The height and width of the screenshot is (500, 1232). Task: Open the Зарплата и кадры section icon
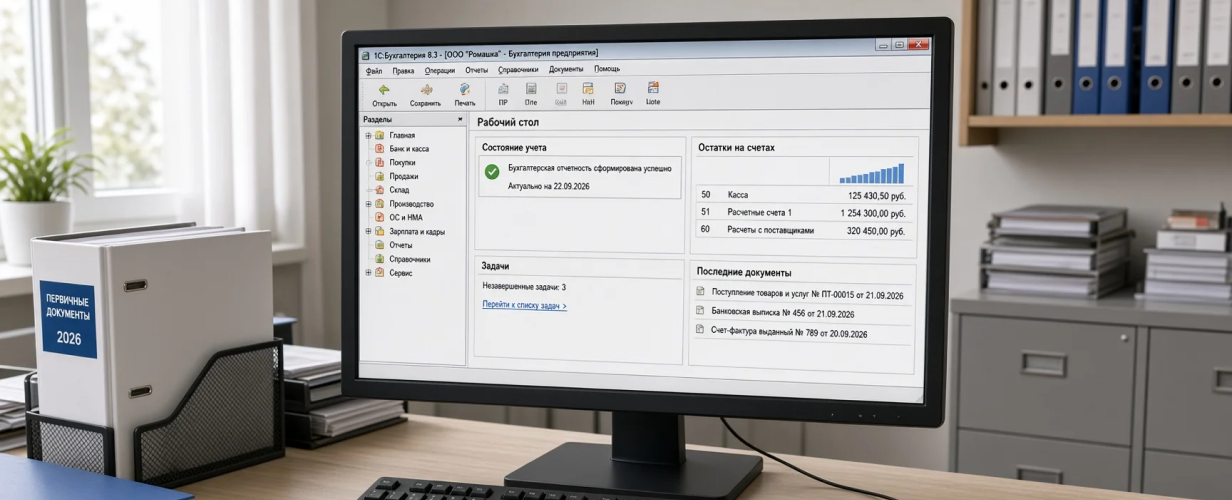click(x=380, y=231)
